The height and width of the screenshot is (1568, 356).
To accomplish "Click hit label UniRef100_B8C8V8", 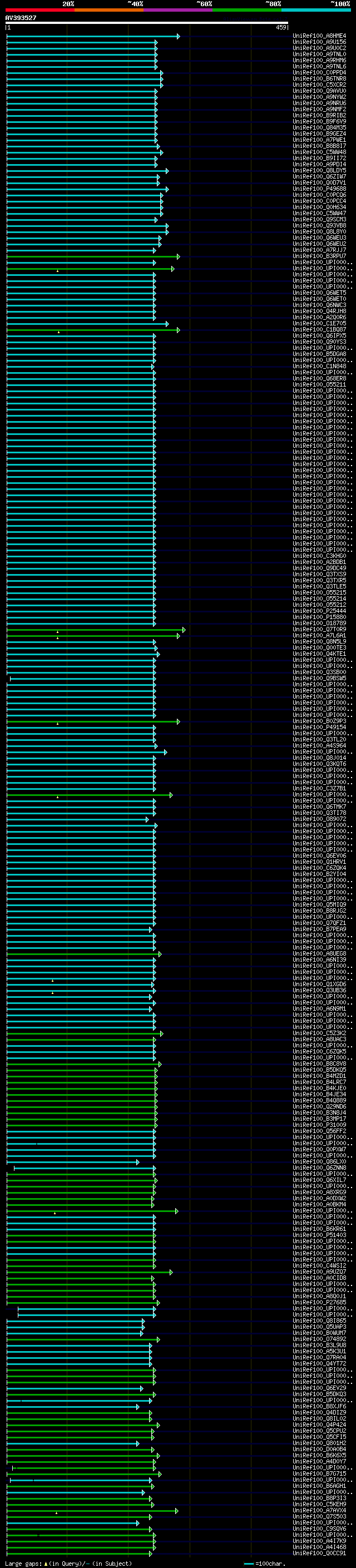I will [319, 1064].
